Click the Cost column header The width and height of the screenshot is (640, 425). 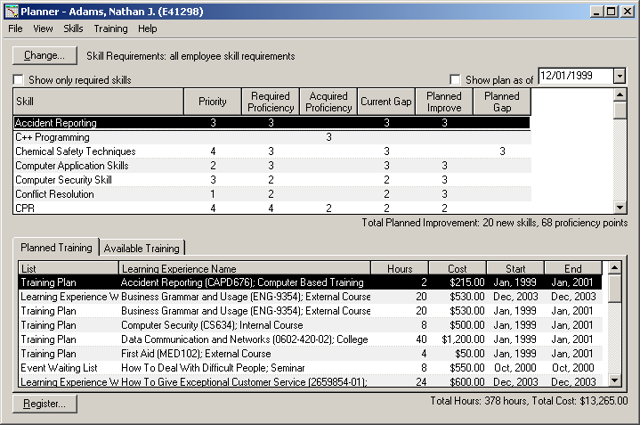[457, 268]
